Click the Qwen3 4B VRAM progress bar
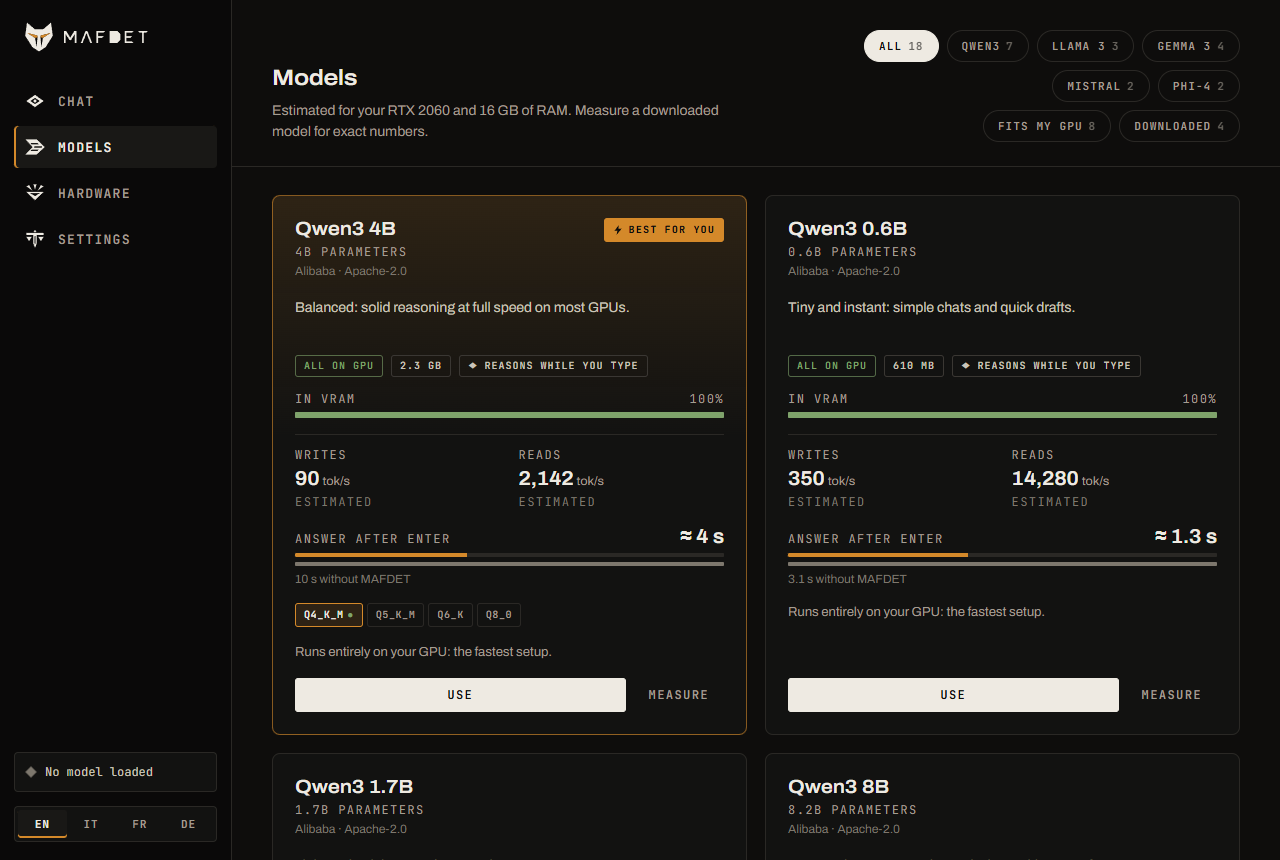 [x=509, y=414]
